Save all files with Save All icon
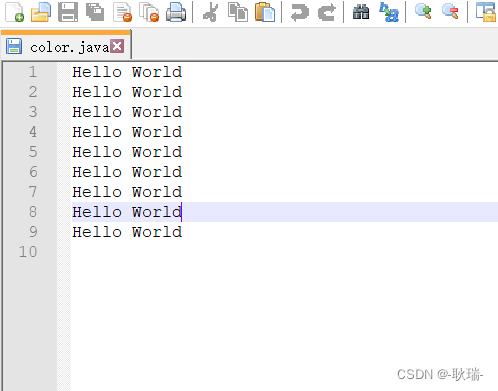This screenshot has width=498, height=391. (95, 12)
